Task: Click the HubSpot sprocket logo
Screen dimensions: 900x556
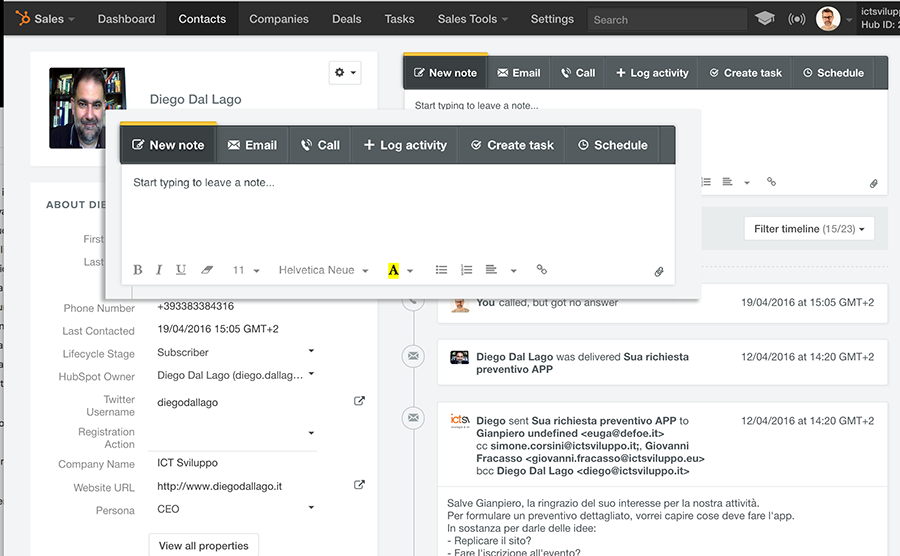Action: point(22,18)
